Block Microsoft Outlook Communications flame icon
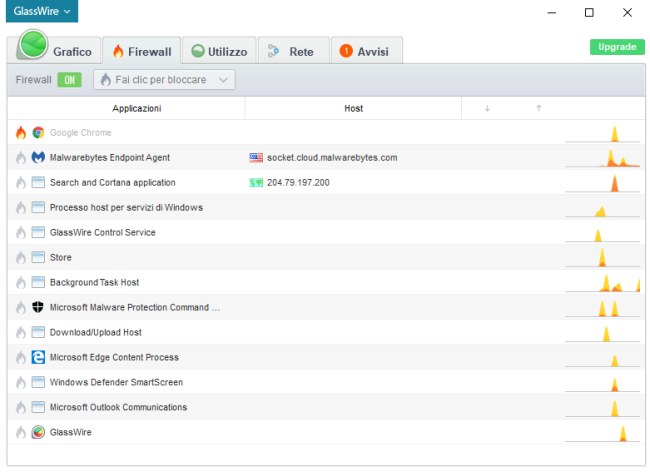 21,407
